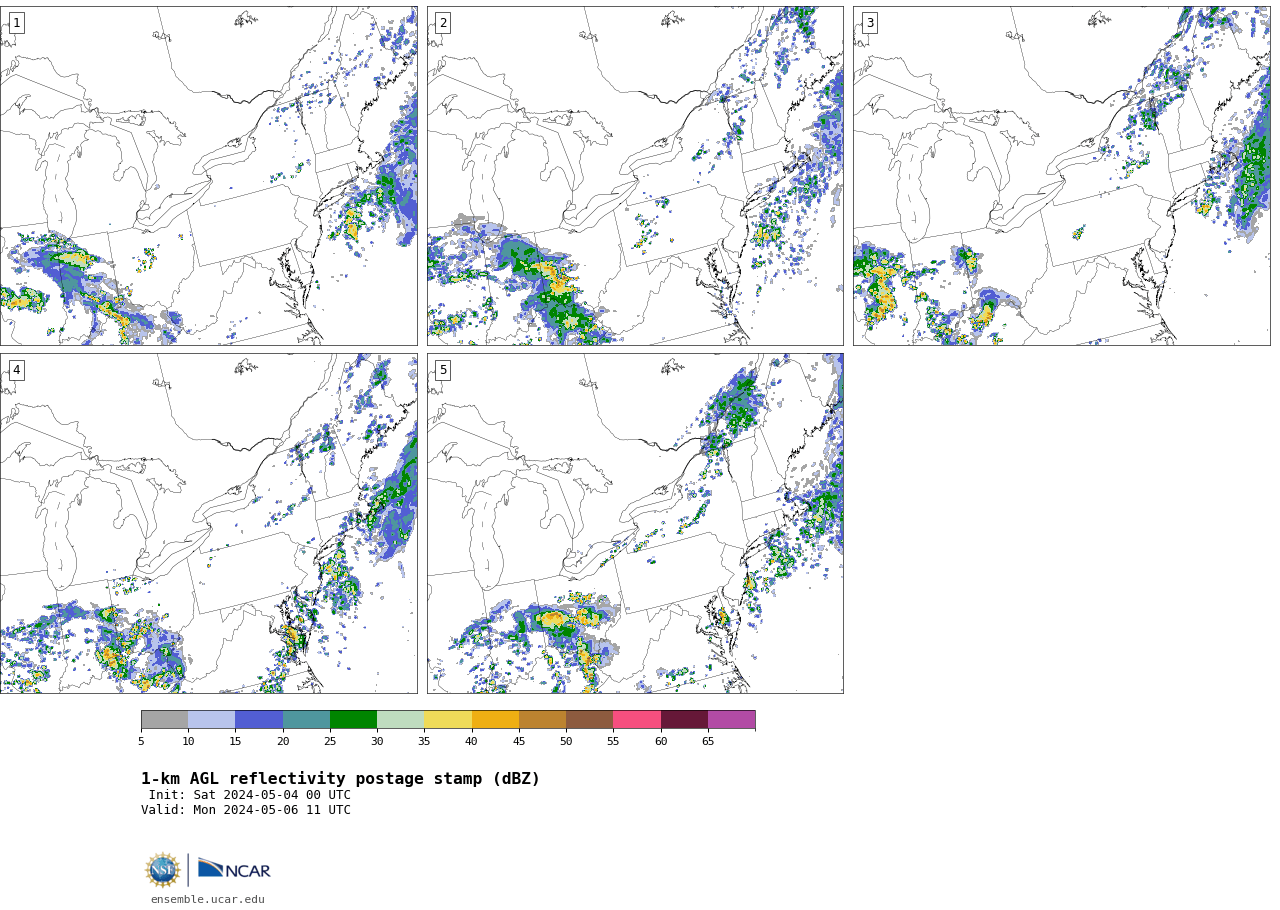Viewport: 1280px width, 910px height.
Task: Click the colorbar tick label '5'
Action: [141, 741]
